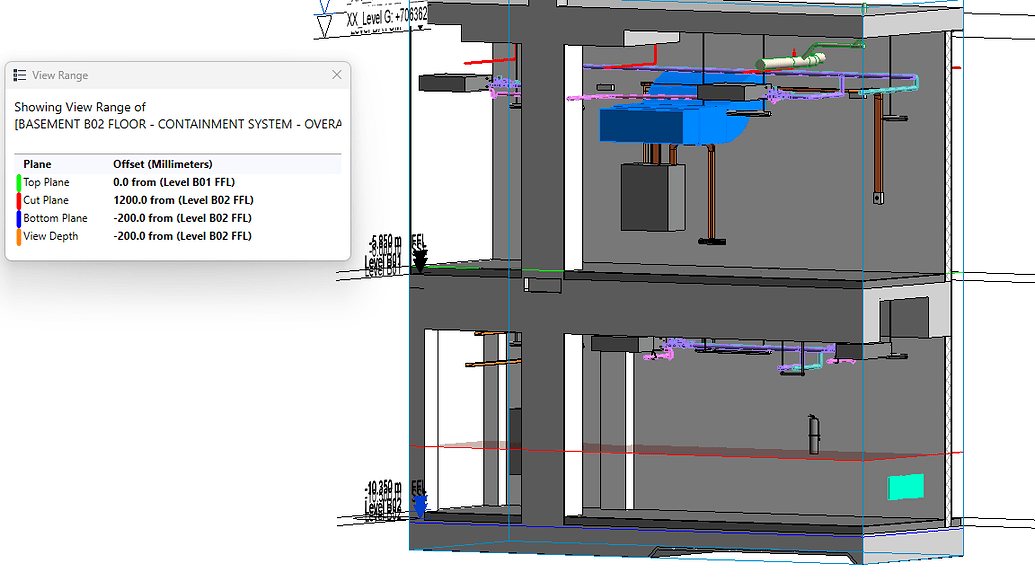
Task: Select the orange View Depth indicator
Action: (18, 235)
